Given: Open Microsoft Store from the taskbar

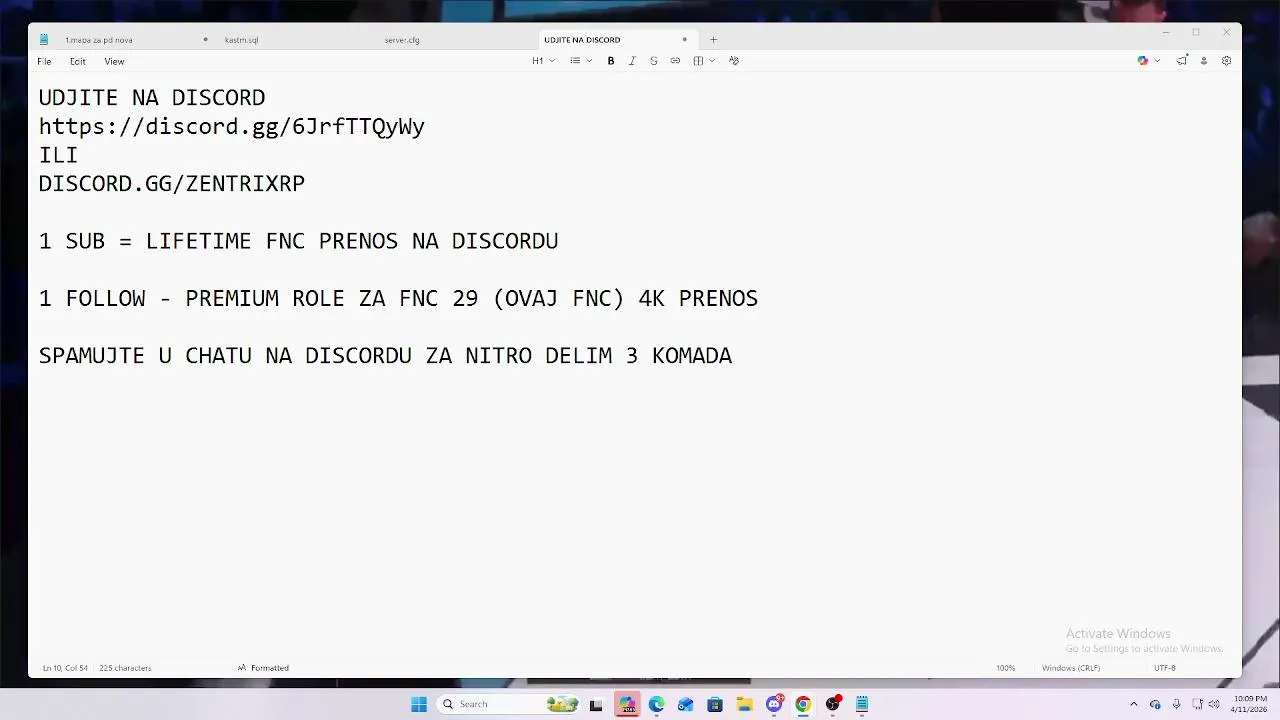Looking at the screenshot, I should point(715,704).
